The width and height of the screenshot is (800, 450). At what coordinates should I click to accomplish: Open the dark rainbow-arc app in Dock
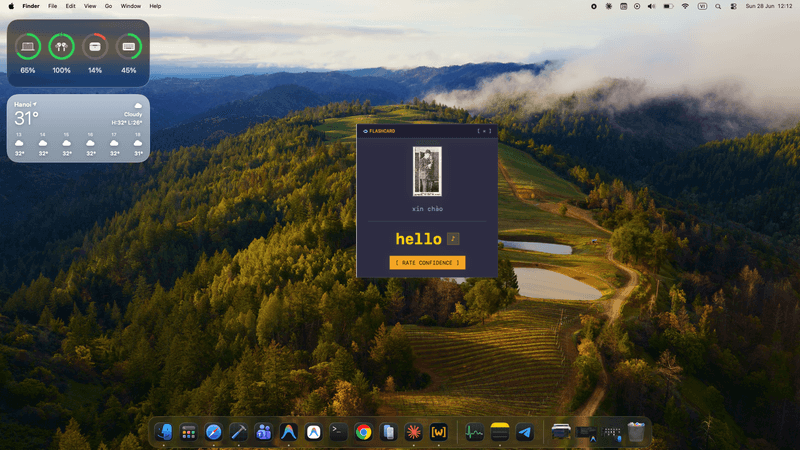tap(289, 432)
